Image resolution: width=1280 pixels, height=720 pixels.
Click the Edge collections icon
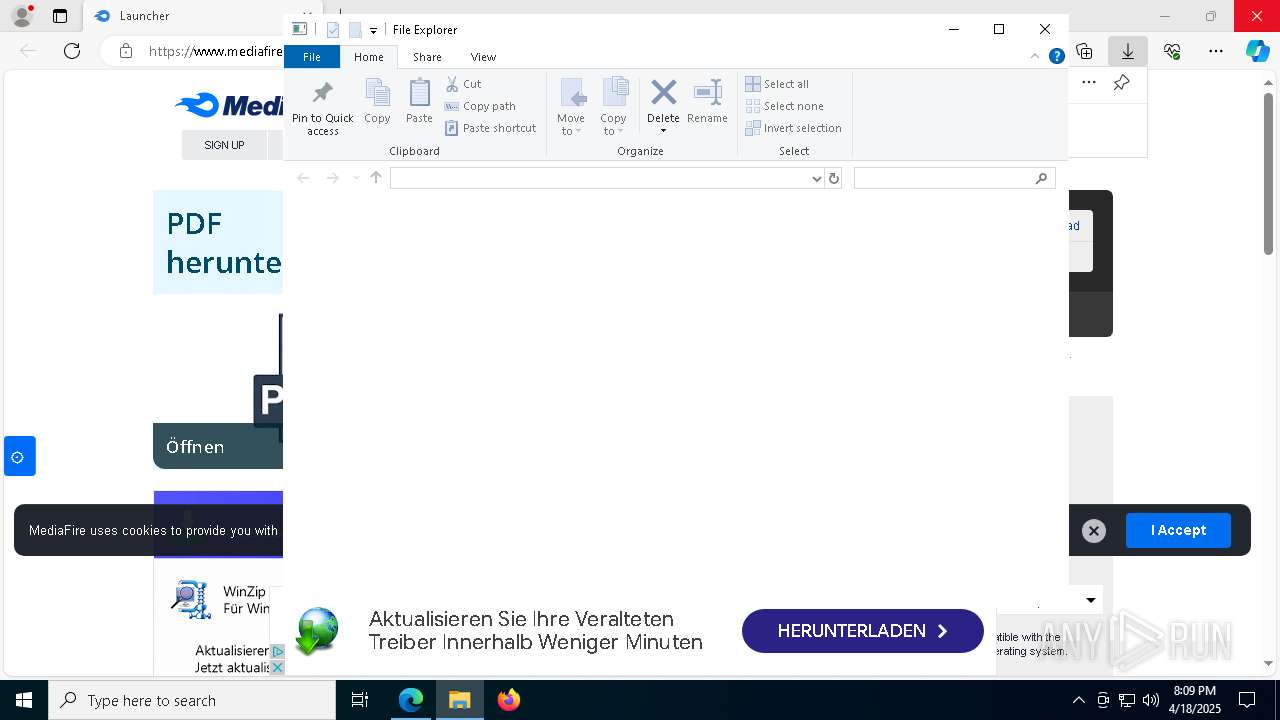pyautogui.click(x=1084, y=51)
